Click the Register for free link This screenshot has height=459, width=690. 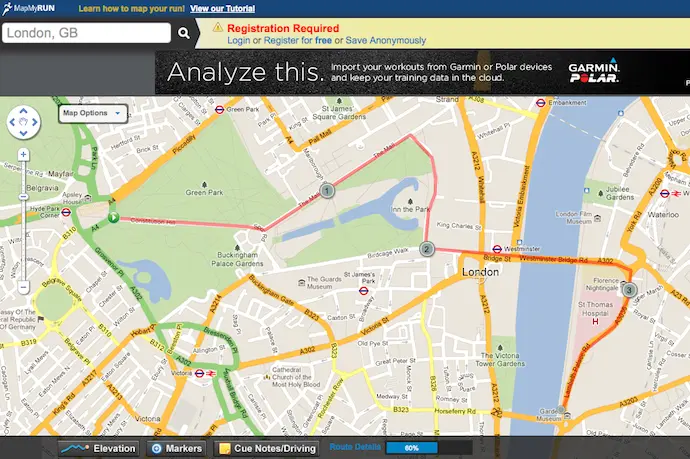[297, 40]
